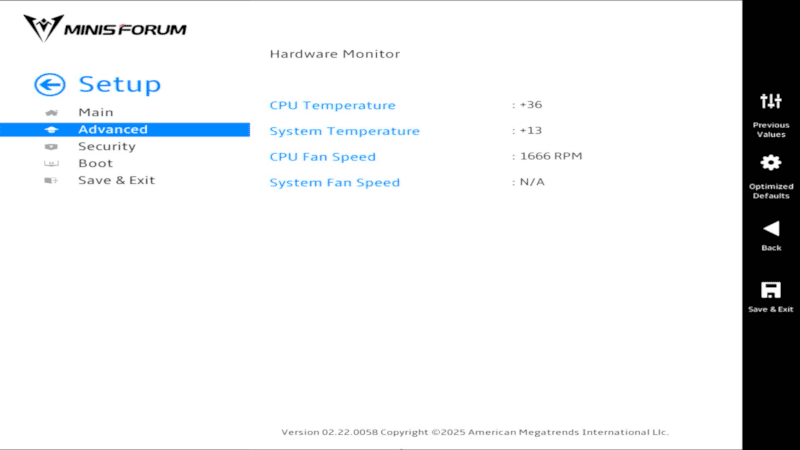The image size is (800, 450).
Task: Select the System Fan Speed entry
Action: click(334, 183)
